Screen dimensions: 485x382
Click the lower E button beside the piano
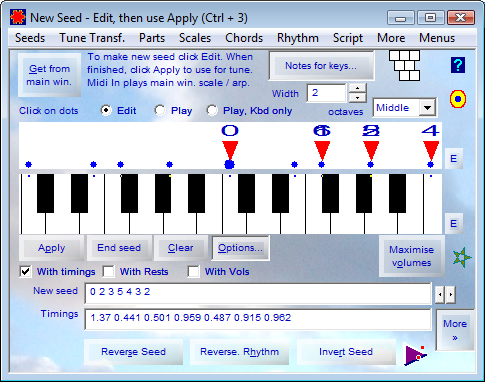454,223
